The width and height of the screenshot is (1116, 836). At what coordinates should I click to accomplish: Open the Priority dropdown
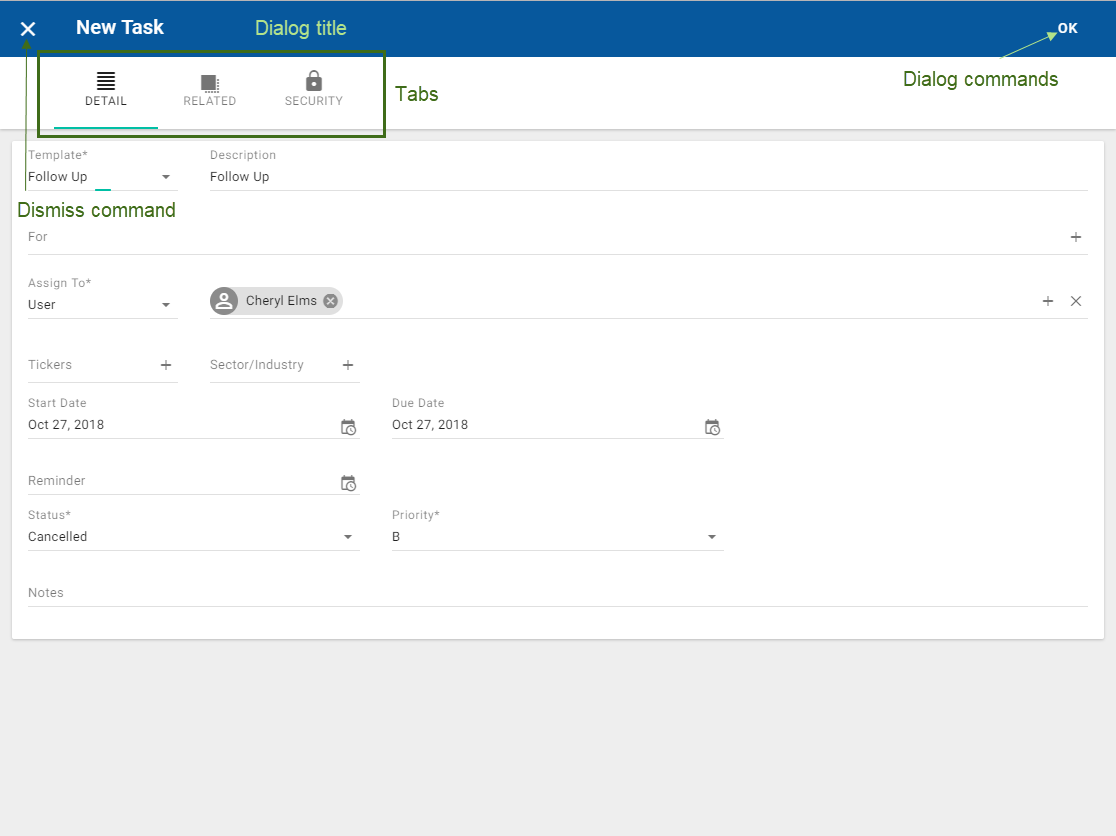pos(712,537)
